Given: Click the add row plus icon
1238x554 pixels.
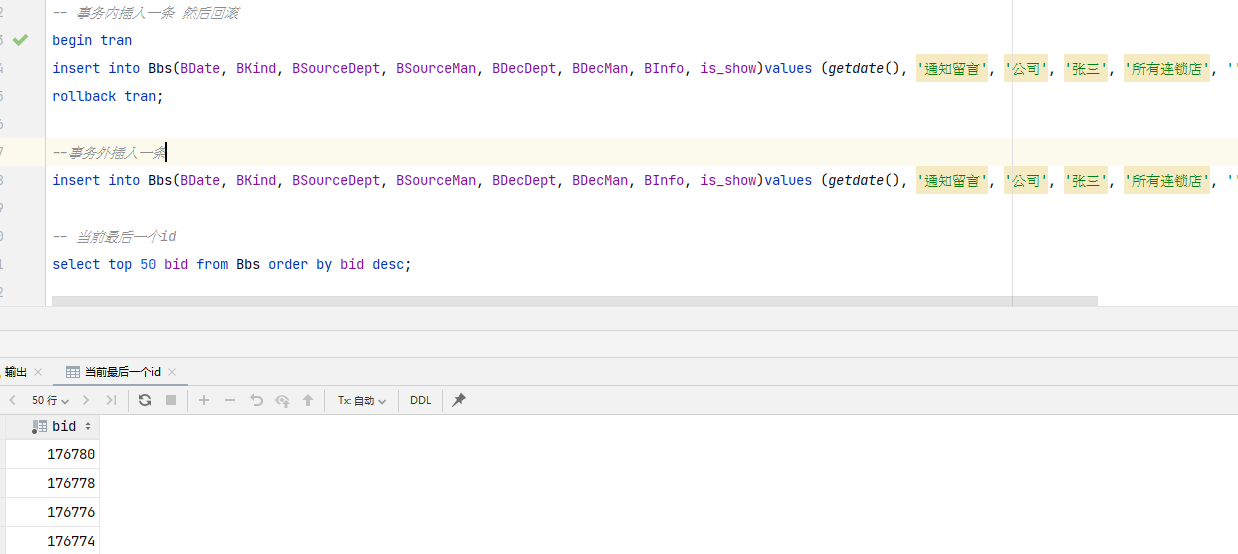Looking at the screenshot, I should click(x=204, y=400).
